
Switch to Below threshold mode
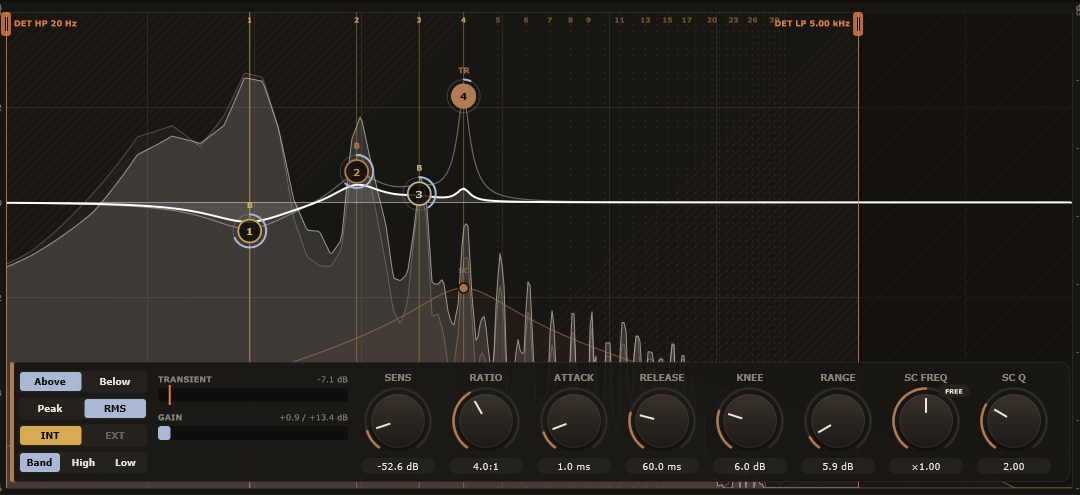[x=115, y=381]
